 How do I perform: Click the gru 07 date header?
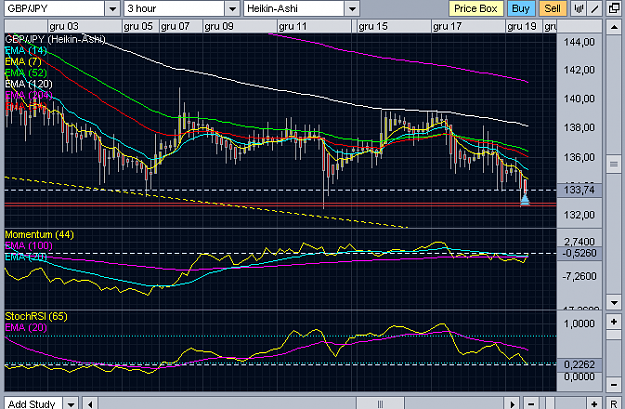click(x=175, y=26)
